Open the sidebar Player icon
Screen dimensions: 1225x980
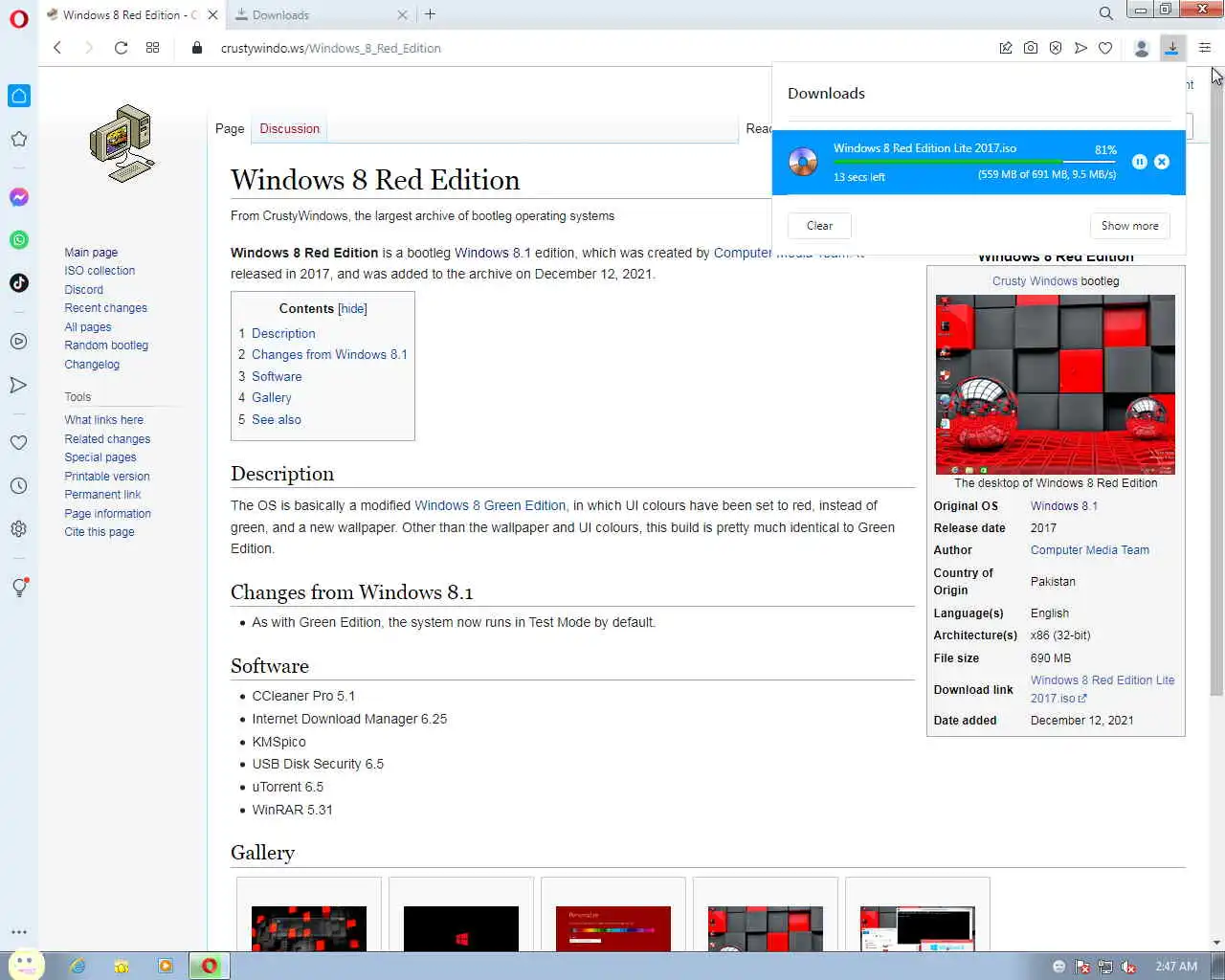pyautogui.click(x=19, y=342)
